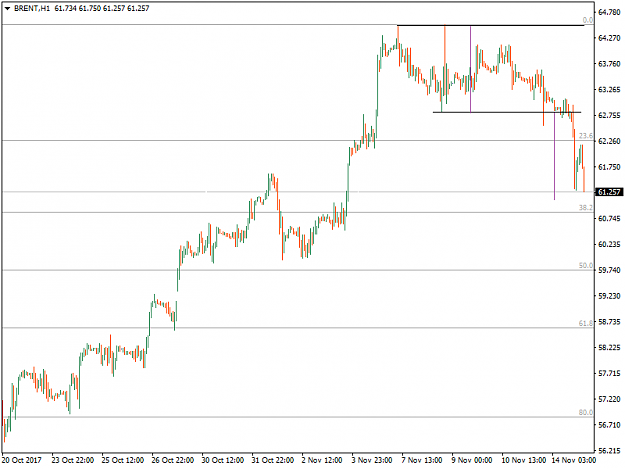Select the 9 Nov 00:00 time axis label
This screenshot has height=469, width=625.
tap(472, 460)
